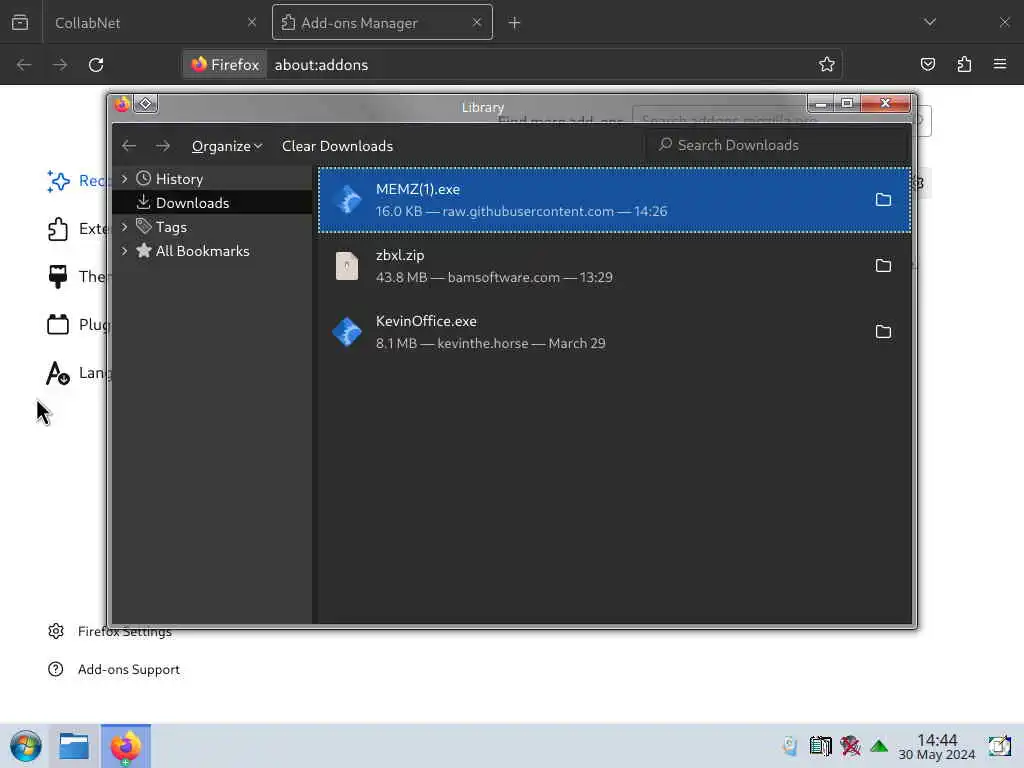Go back in the Library window
The width and height of the screenshot is (1024, 768).
[x=129, y=146]
